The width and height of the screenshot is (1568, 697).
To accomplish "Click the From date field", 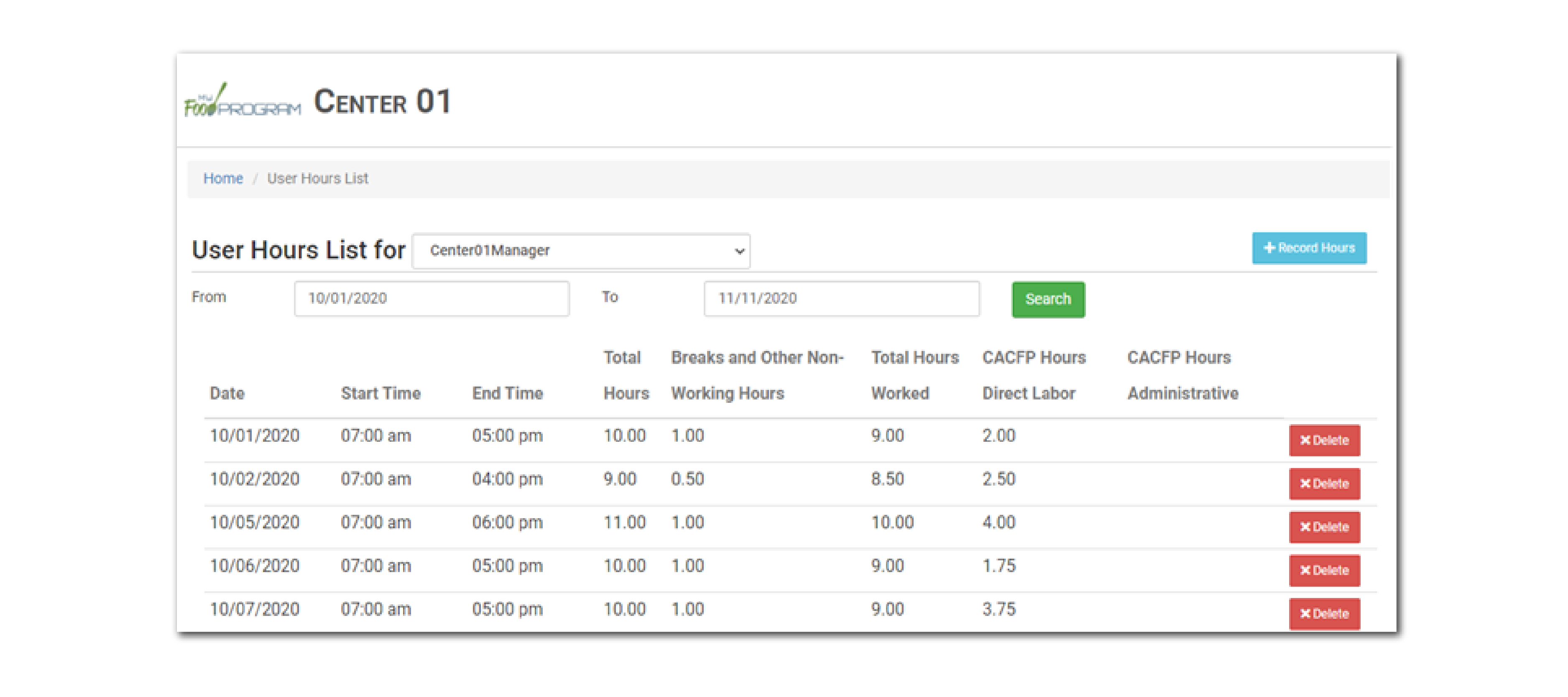I will [432, 298].
